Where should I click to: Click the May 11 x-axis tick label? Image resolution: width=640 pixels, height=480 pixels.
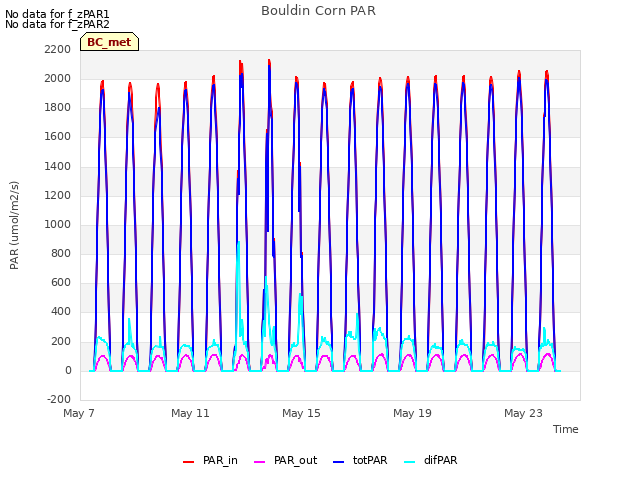coord(190,413)
